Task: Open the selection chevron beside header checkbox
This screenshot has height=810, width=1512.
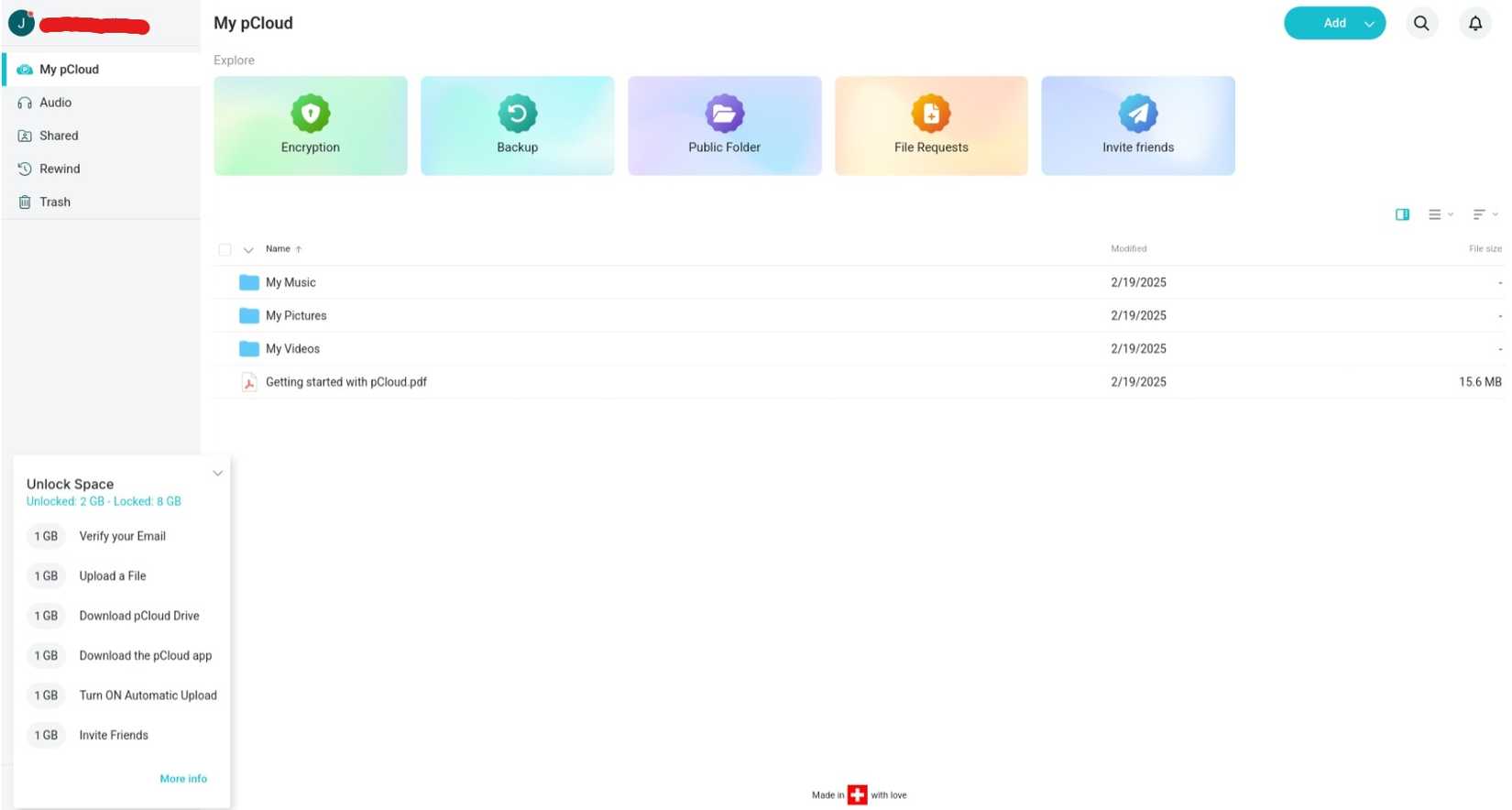Action: [248, 249]
